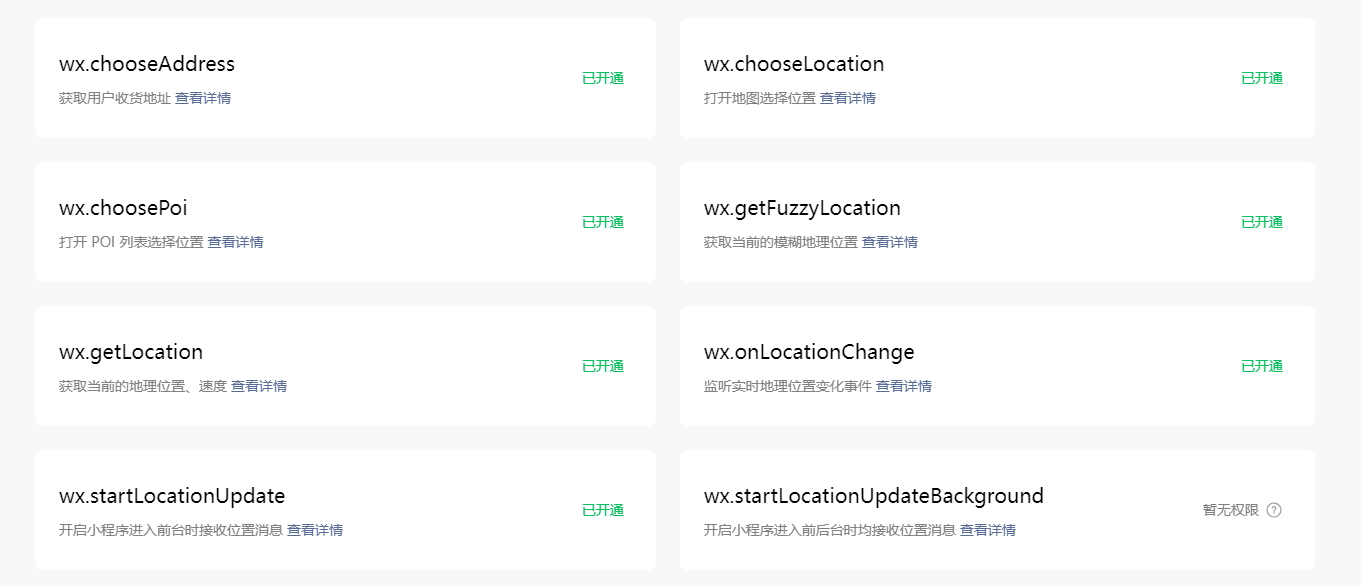This screenshot has width=1361, height=586.
Task: Click 已开通 status on wx.onLocationChange card
Action: (x=1262, y=366)
